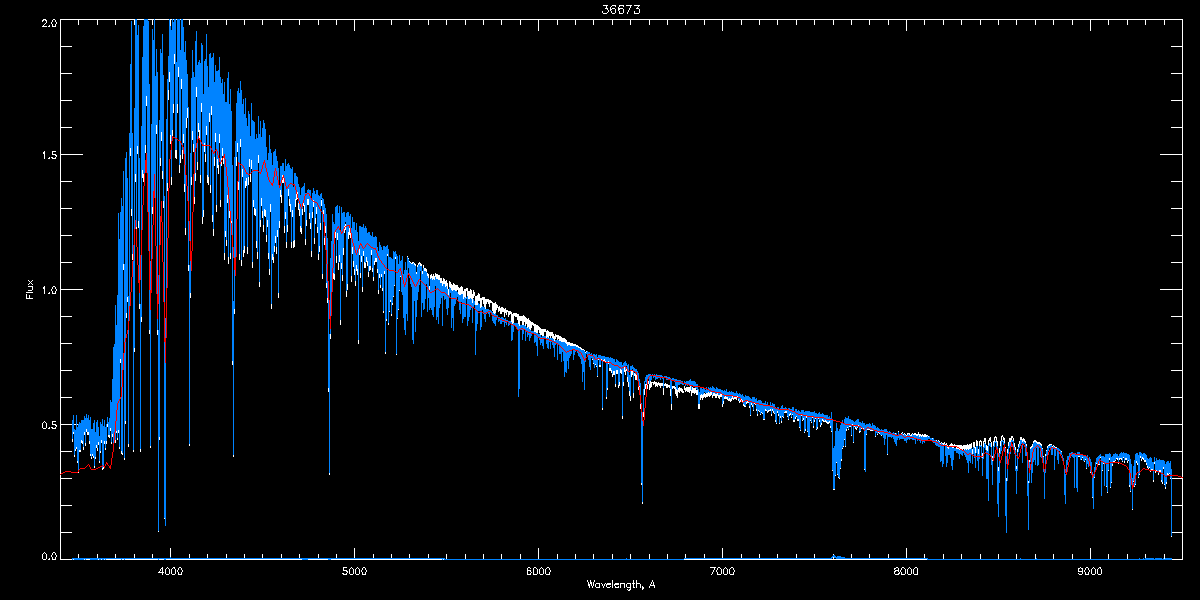Click the 2.0 flux tick label
1200x600 pixels.
pos(46,22)
